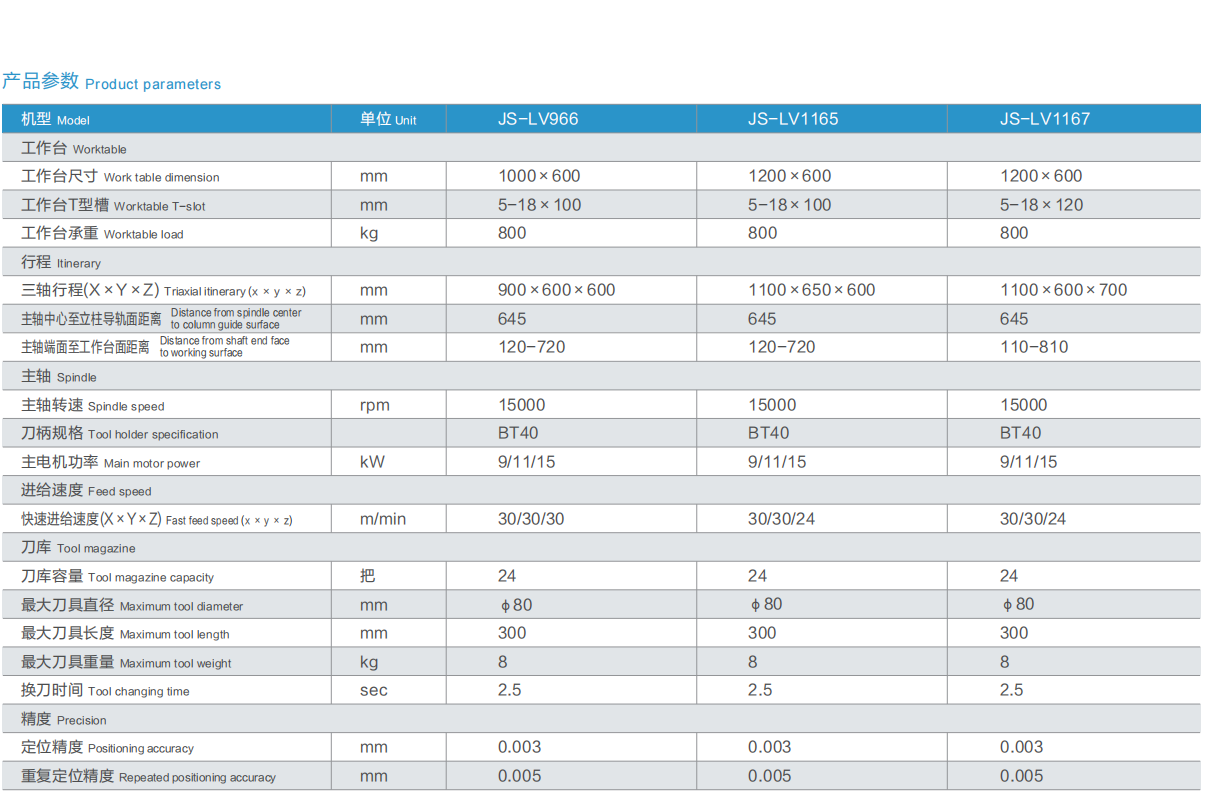Viewport: 1205px width, 793px height.
Task: Click the Worktable section row
Action: pyautogui.click(x=74, y=148)
